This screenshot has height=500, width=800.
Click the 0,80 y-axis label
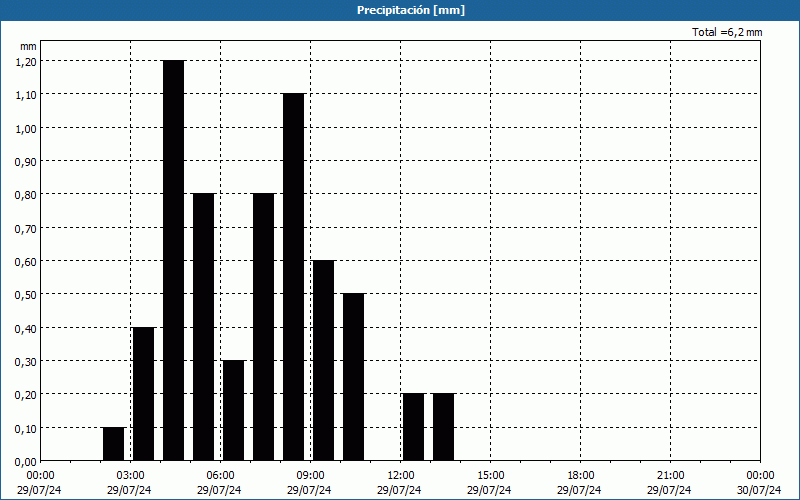tap(26, 195)
